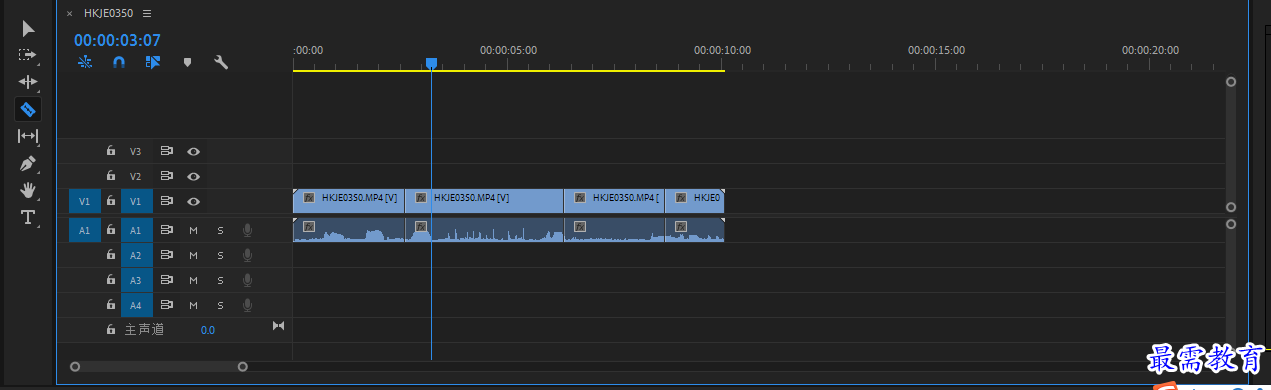Click ruler at 00:00:15:00
The height and width of the screenshot is (390, 1271).
pyautogui.click(x=936, y=50)
